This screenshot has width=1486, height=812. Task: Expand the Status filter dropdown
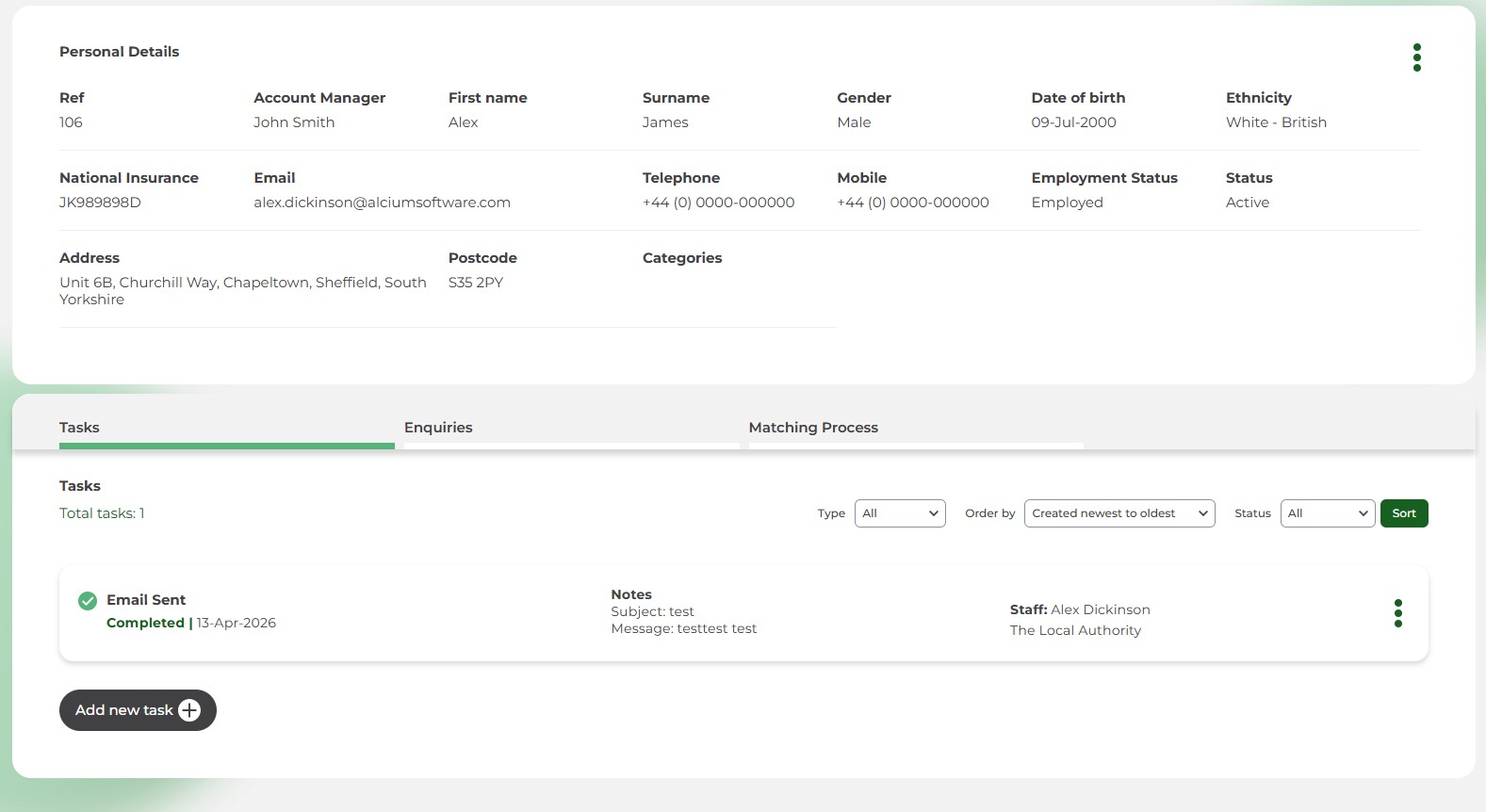(1327, 513)
